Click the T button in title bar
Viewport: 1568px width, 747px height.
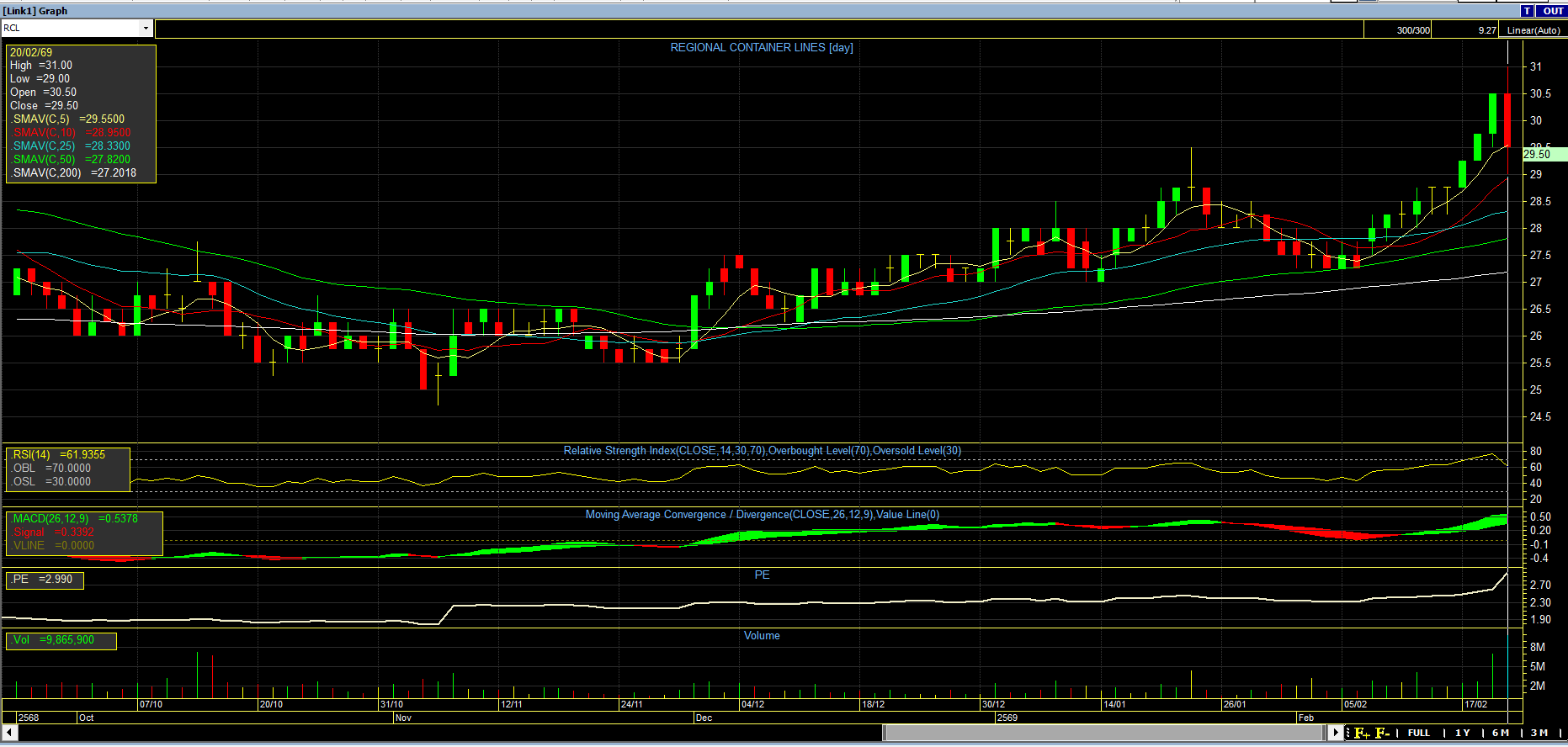1528,11
